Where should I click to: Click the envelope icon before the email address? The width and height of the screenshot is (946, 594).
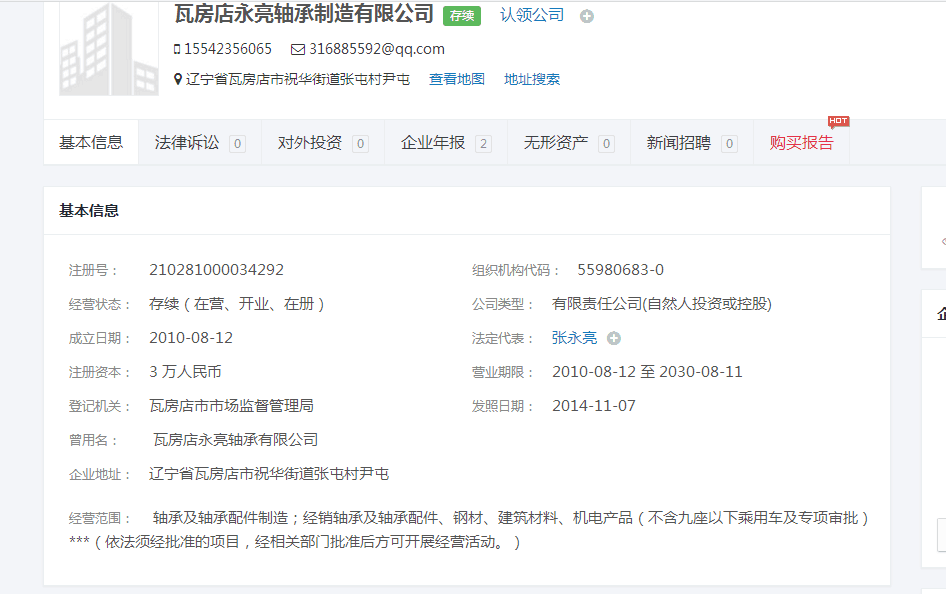[298, 49]
